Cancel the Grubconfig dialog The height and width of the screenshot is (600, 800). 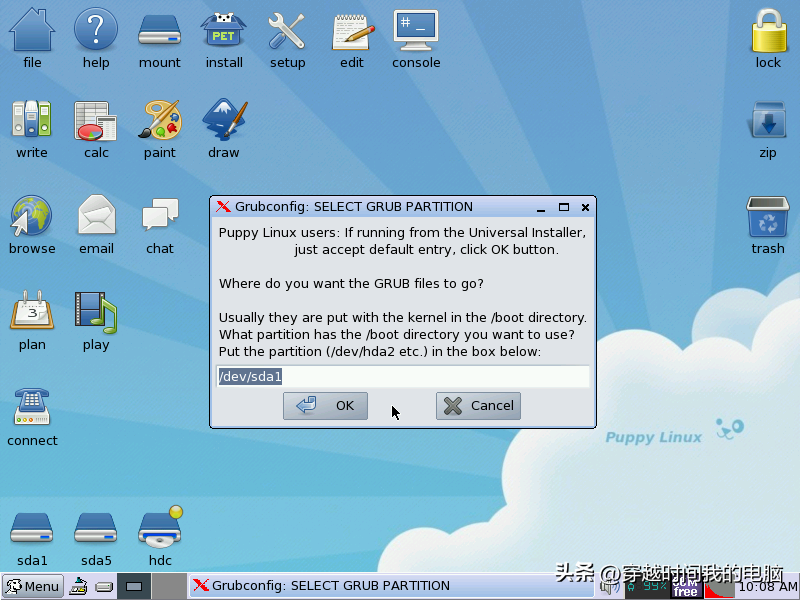[x=478, y=406]
